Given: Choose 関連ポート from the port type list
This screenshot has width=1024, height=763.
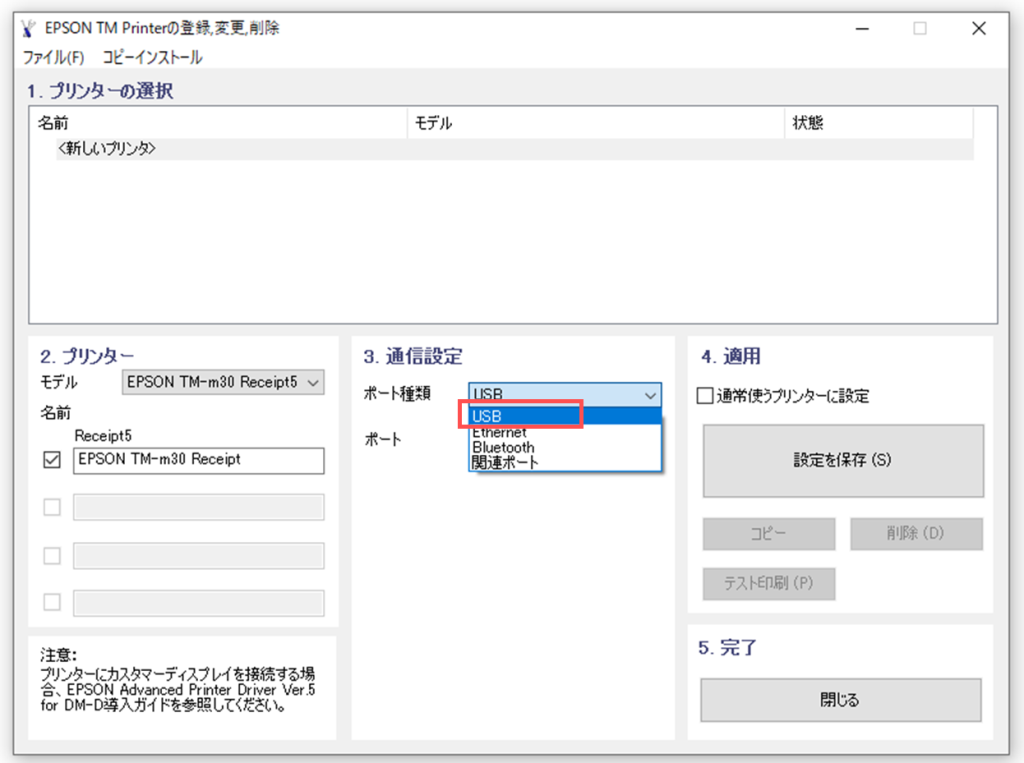Looking at the screenshot, I should [566, 463].
